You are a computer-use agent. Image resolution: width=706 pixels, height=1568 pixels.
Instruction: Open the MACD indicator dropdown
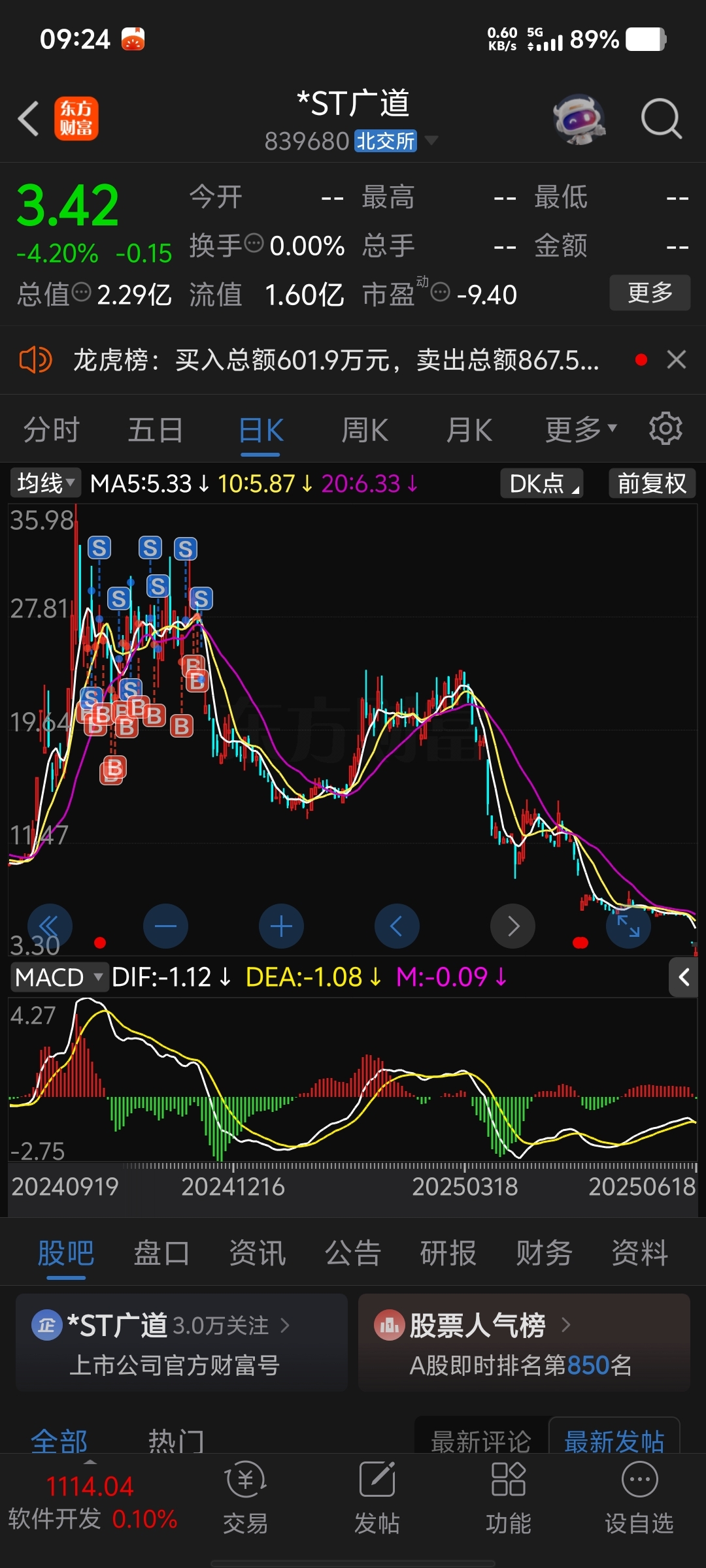click(59, 977)
